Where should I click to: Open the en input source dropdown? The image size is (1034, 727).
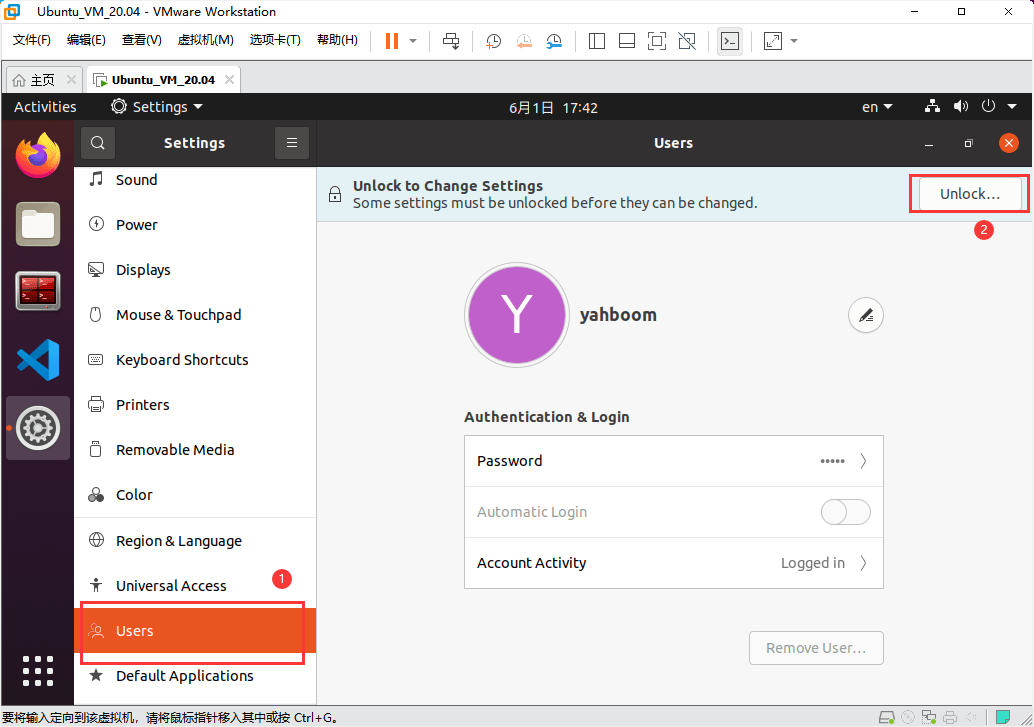coord(877,107)
